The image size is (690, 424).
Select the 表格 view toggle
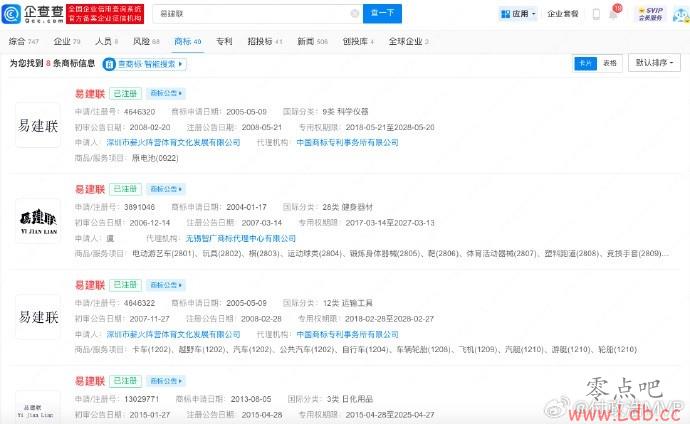pos(609,63)
